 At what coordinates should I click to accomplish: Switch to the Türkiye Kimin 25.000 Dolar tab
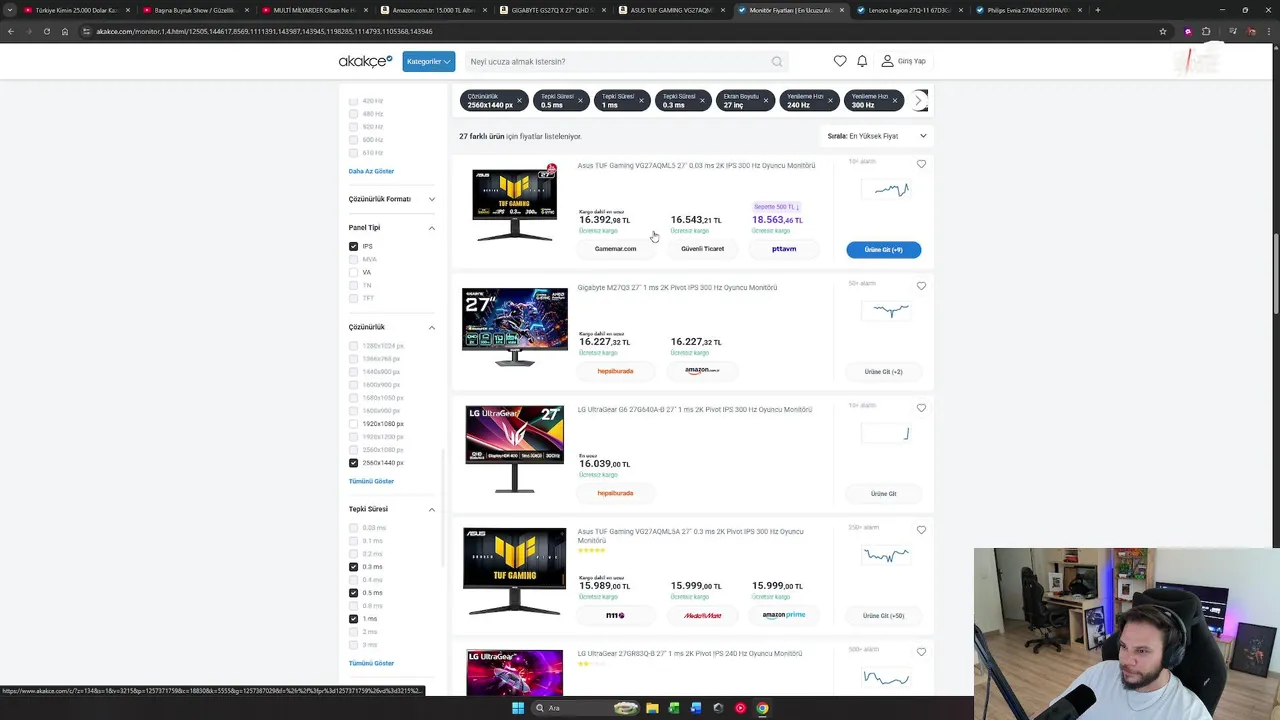(76, 10)
